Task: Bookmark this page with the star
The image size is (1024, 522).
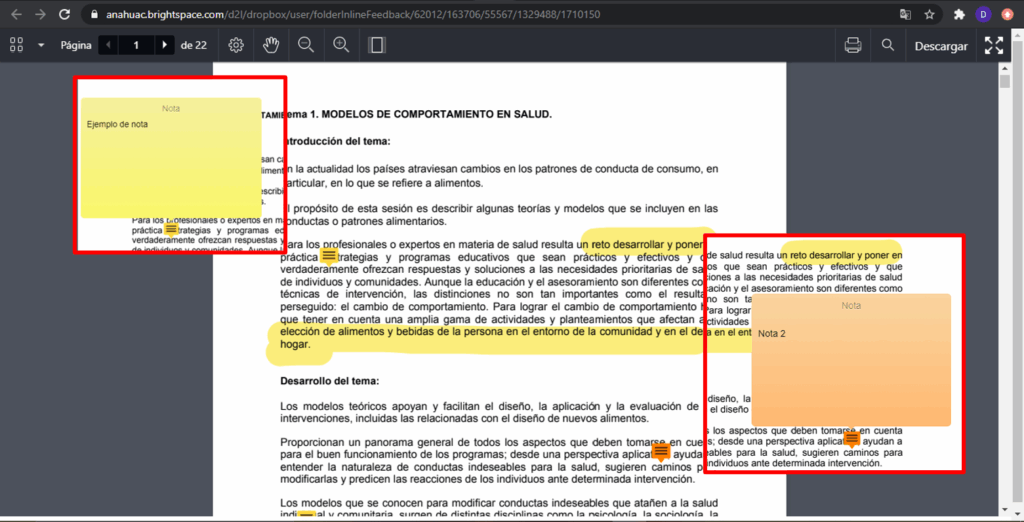Action: (929, 15)
